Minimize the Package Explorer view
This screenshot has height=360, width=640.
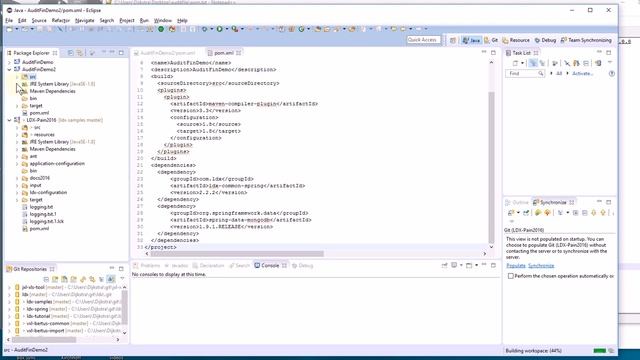pyautogui.click(x=112, y=53)
